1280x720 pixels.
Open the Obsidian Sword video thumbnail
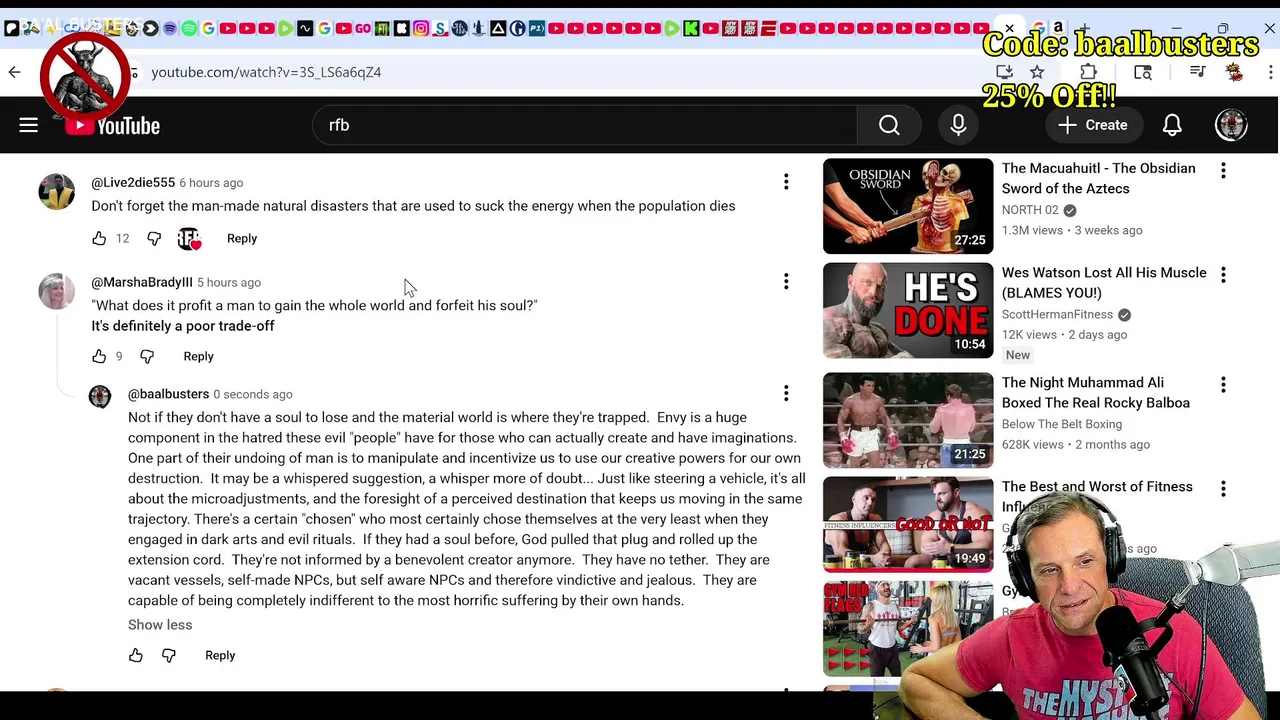click(908, 206)
